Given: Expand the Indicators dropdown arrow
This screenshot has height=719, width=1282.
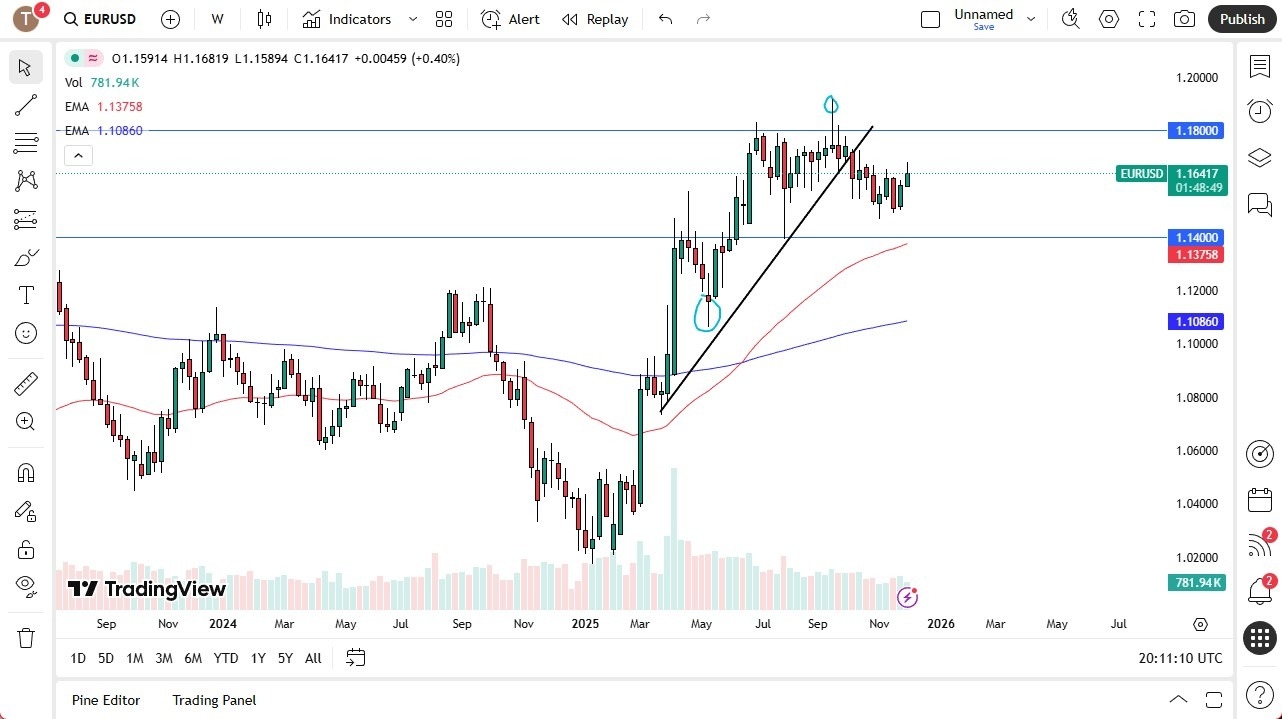Looking at the screenshot, I should tap(412, 19).
